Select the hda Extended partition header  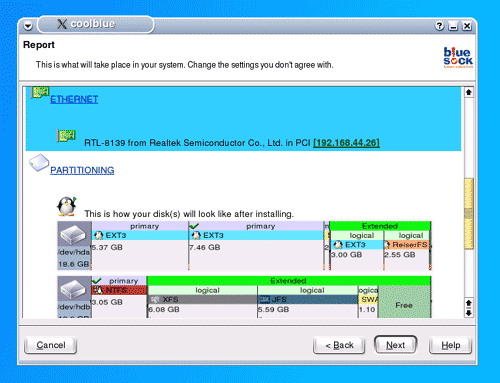coord(380,226)
